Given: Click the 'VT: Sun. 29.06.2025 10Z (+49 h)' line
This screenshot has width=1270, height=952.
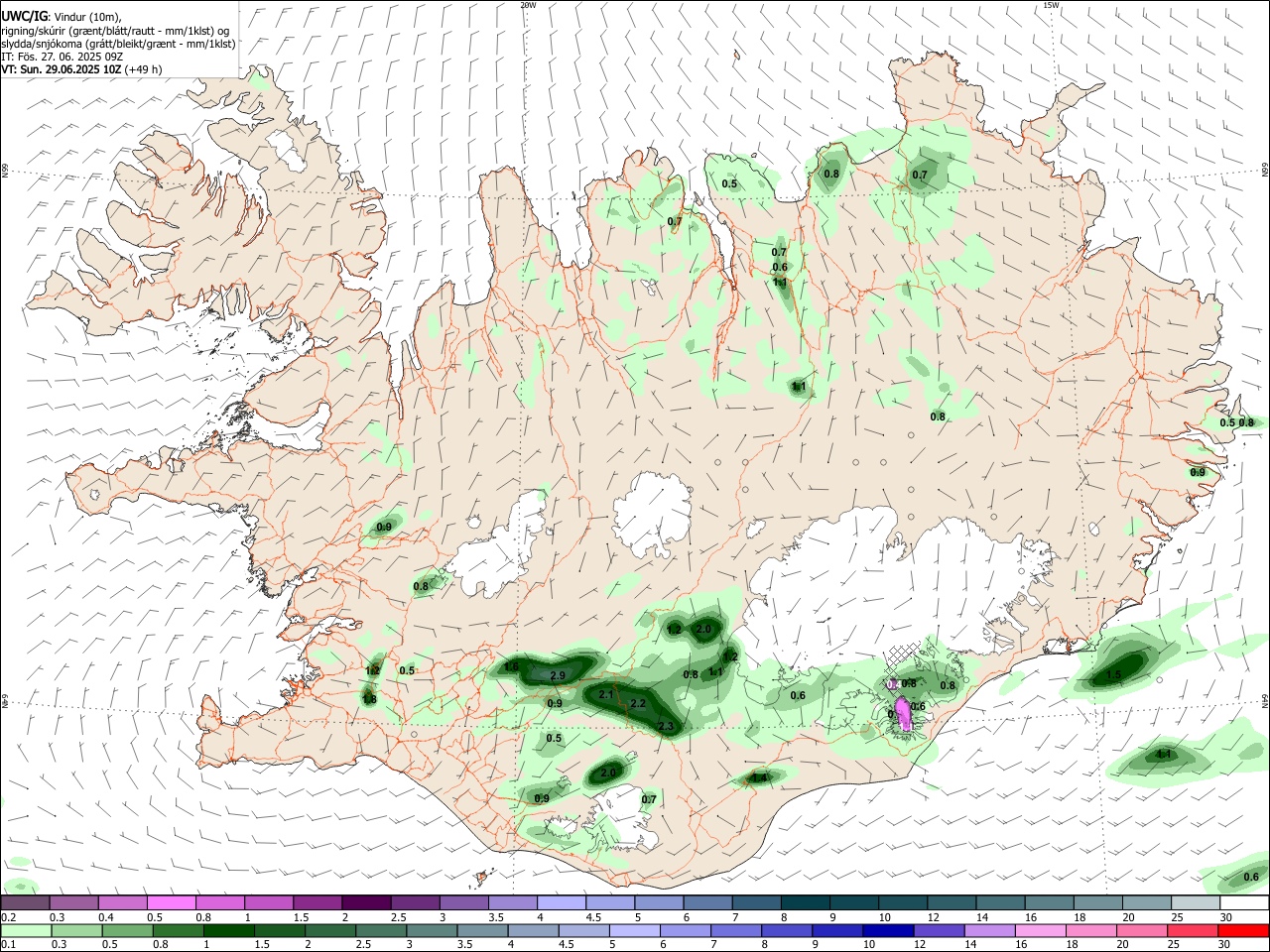Looking at the screenshot, I should point(81,69).
